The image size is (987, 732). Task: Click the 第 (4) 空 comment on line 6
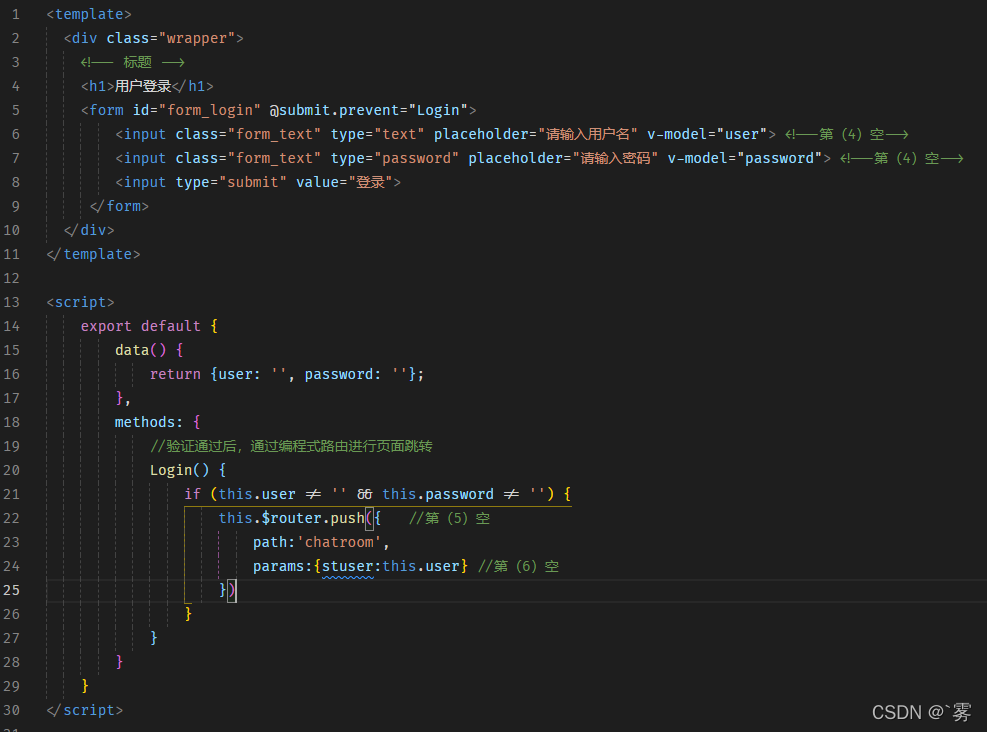click(x=847, y=134)
